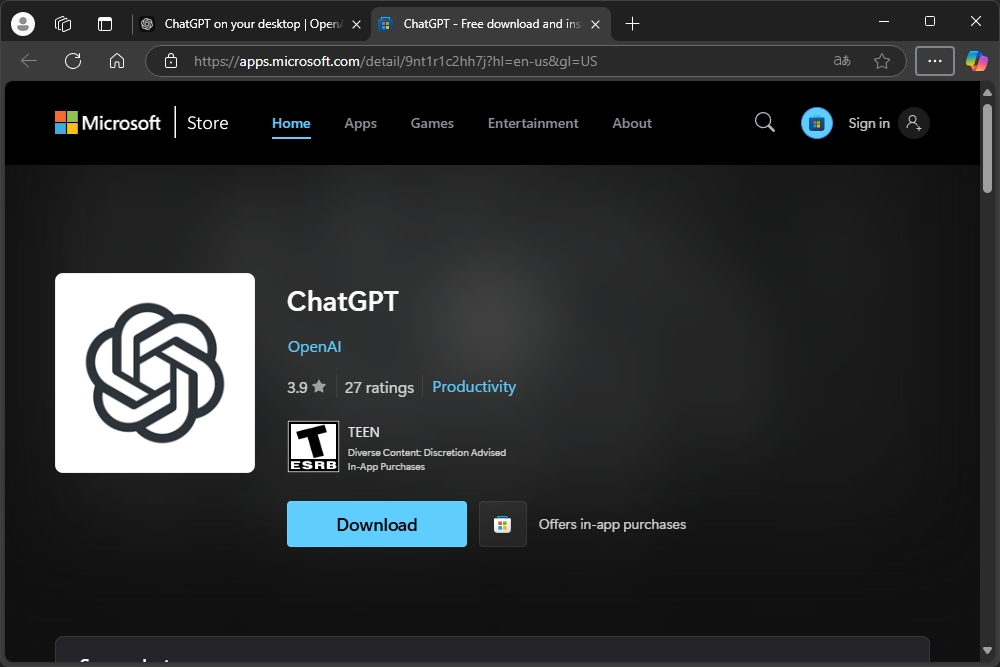Toggle the vertical tabs icon
This screenshot has width=1000, height=667.
(105, 24)
